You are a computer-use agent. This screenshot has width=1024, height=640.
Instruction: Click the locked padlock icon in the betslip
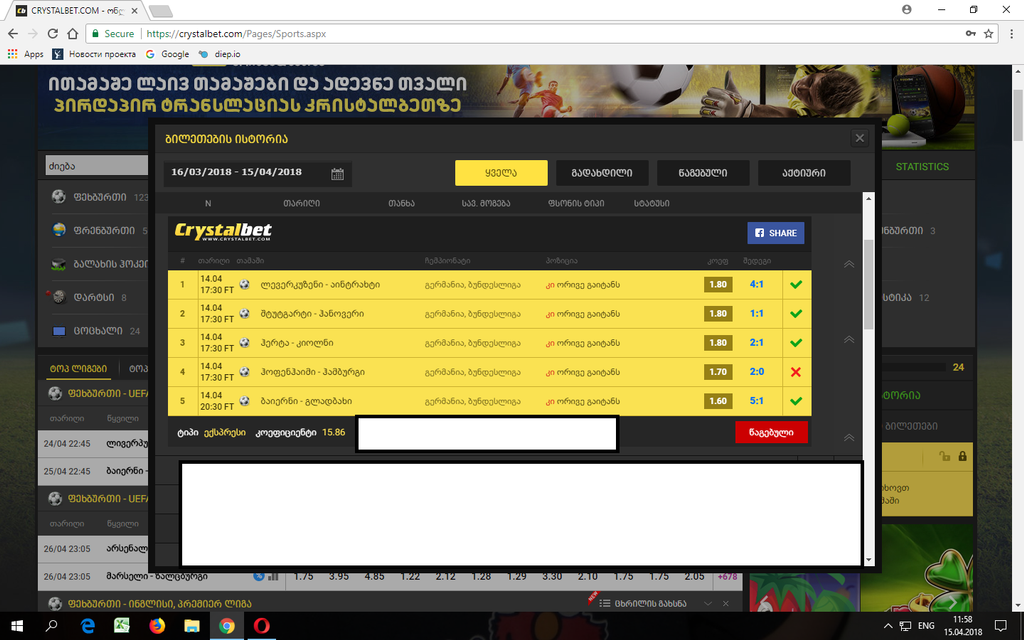coord(962,456)
